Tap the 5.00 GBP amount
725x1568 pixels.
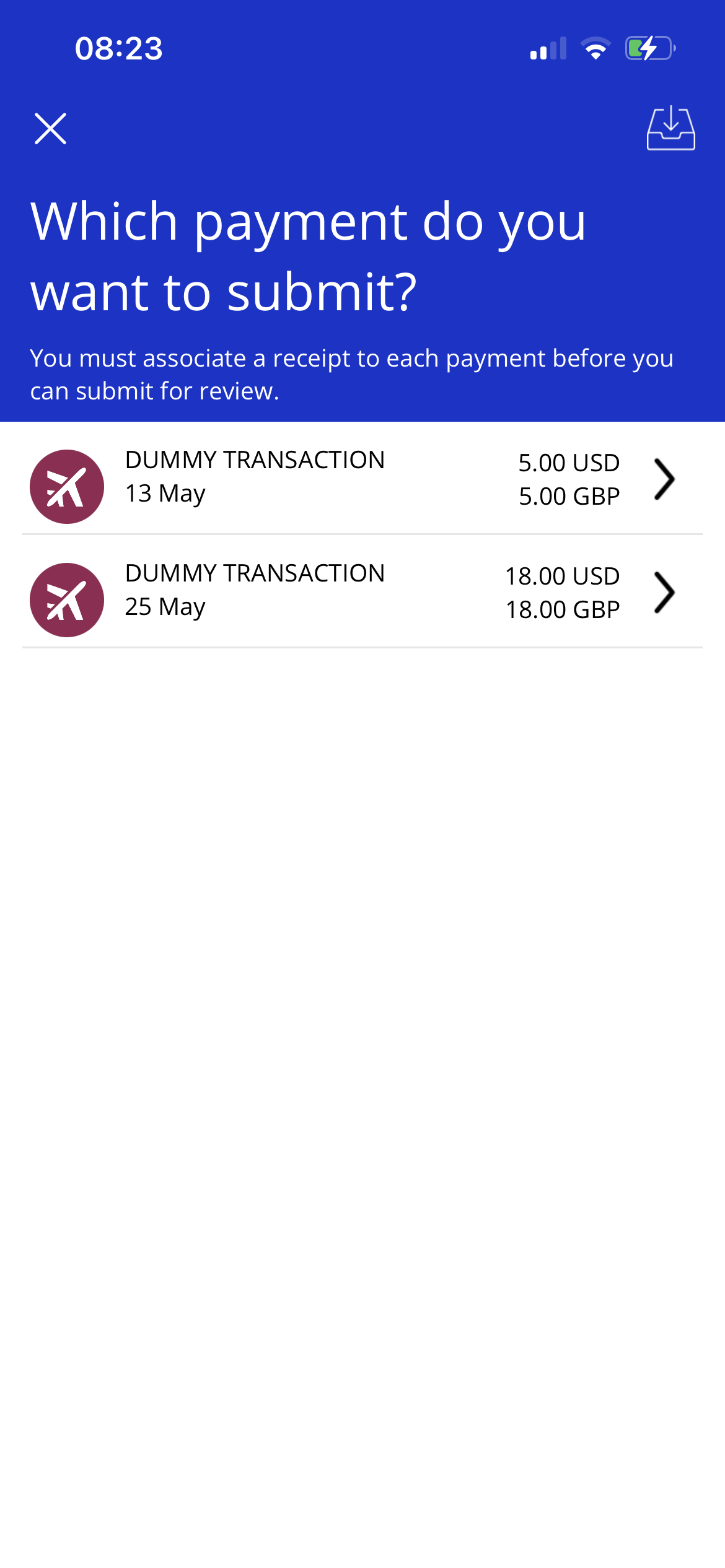click(569, 497)
